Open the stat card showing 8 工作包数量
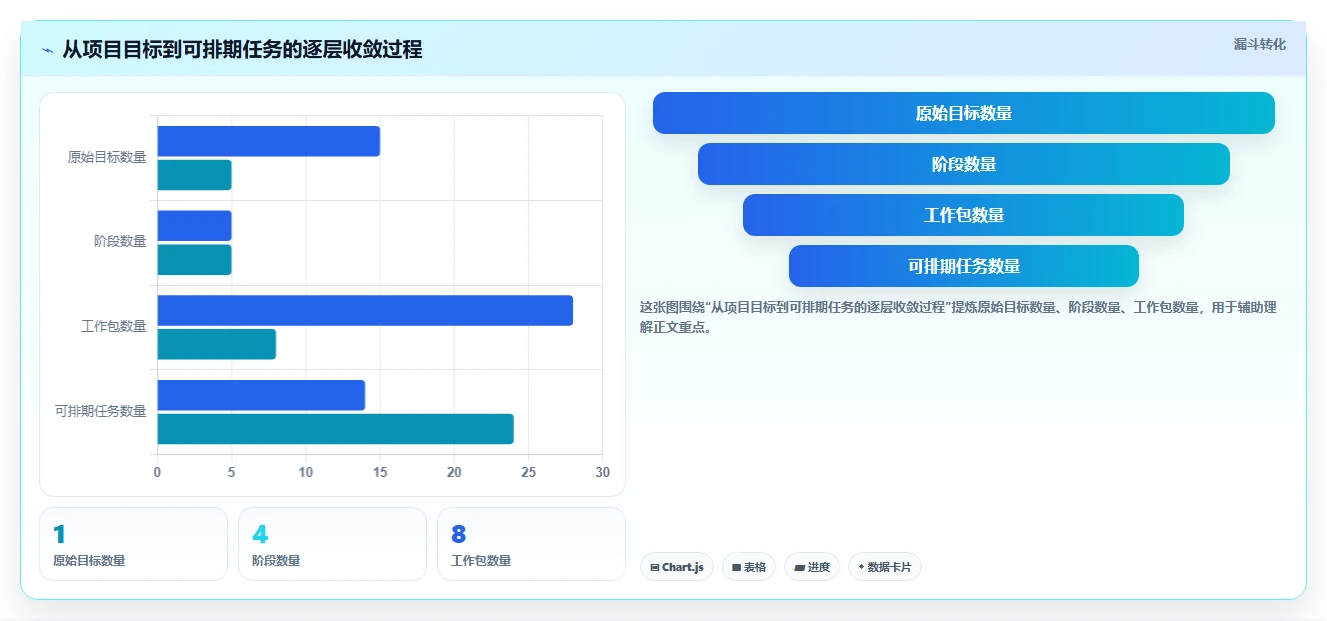This screenshot has height=621, width=1327. 531,544
